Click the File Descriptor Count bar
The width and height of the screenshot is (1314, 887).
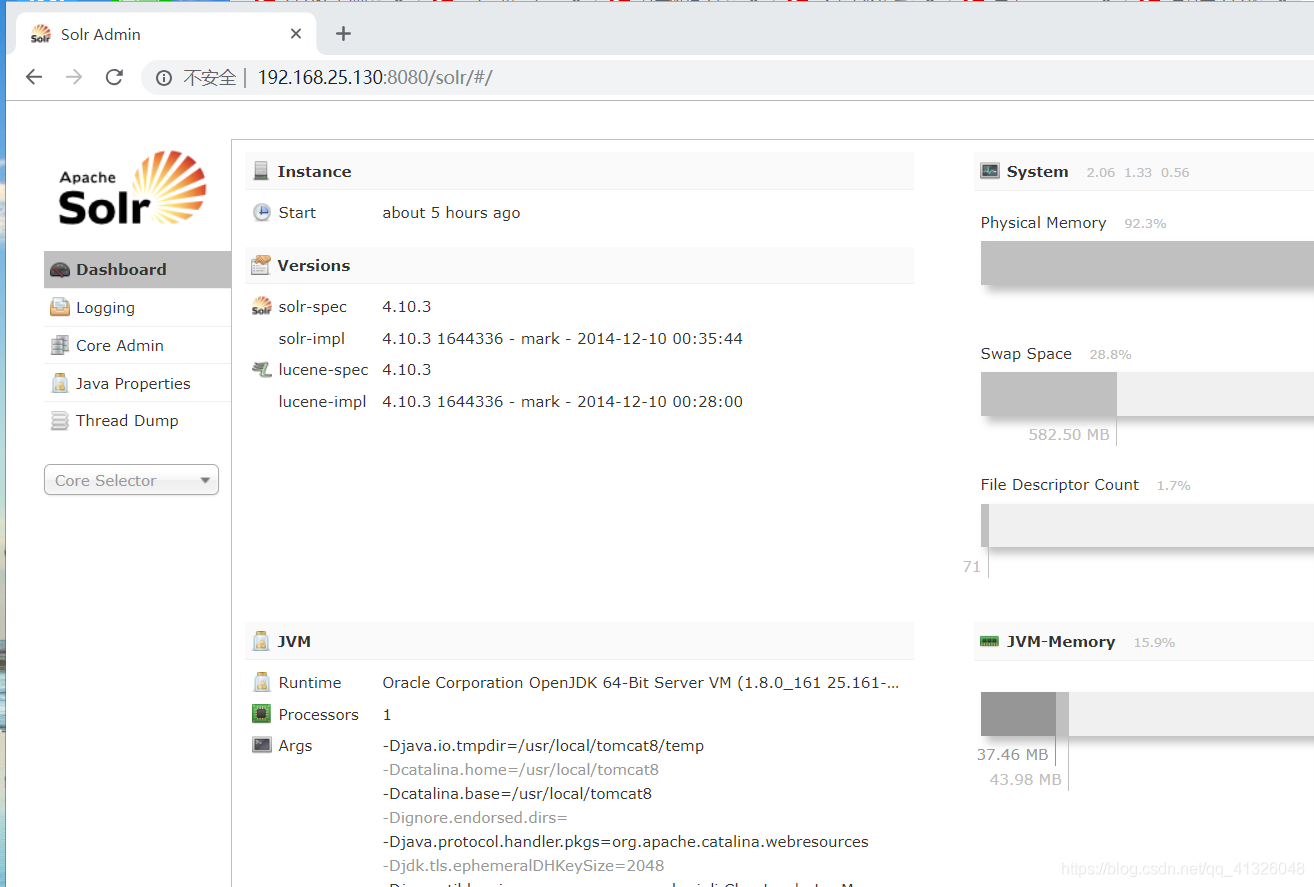tap(1147, 525)
